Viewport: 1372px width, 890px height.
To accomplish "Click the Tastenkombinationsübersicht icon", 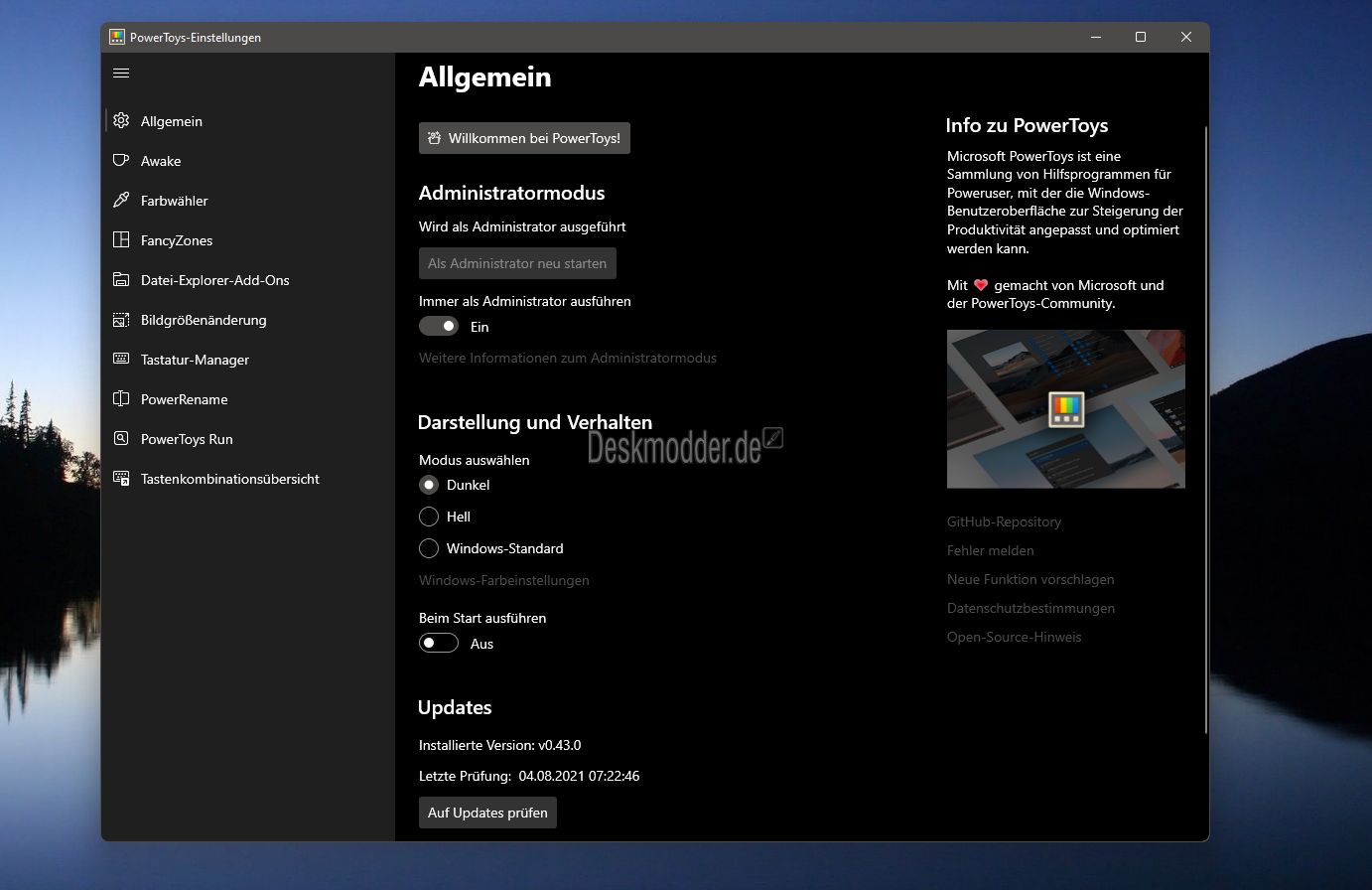I will tap(121, 478).
